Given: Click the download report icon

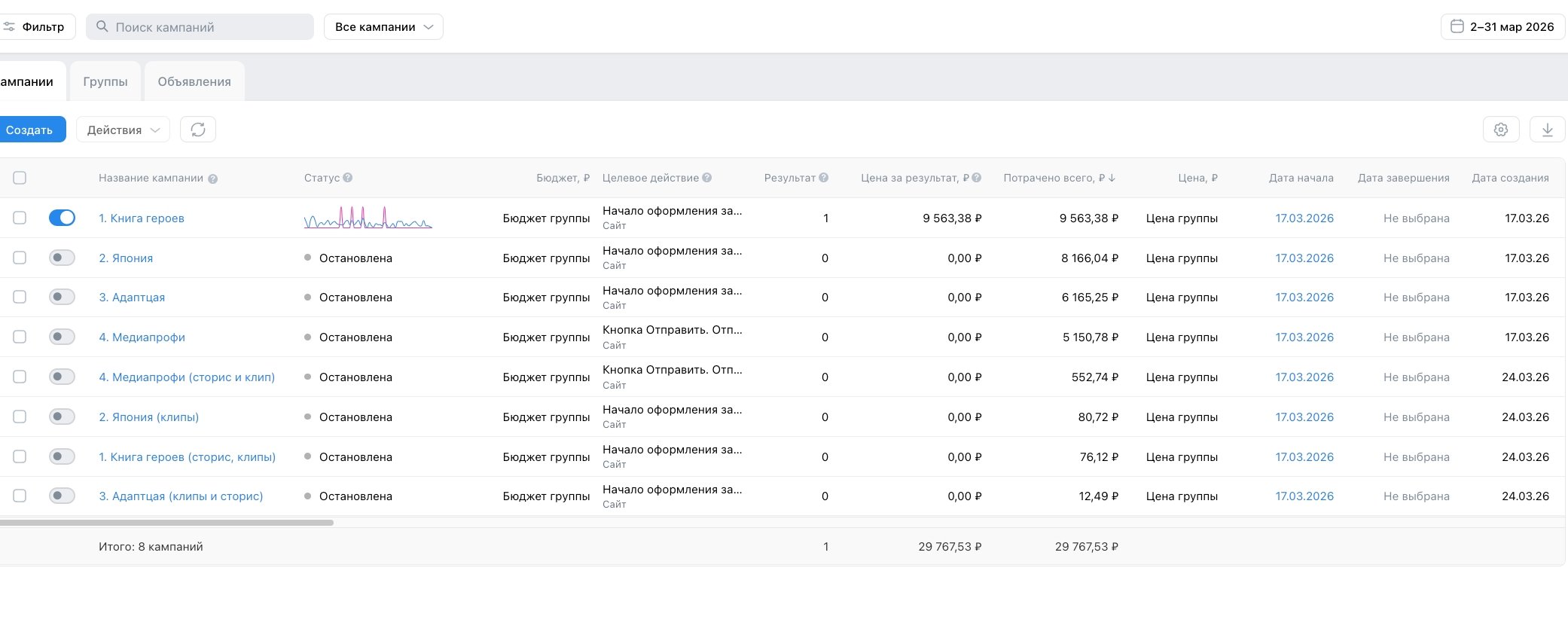Looking at the screenshot, I should pyautogui.click(x=1547, y=130).
